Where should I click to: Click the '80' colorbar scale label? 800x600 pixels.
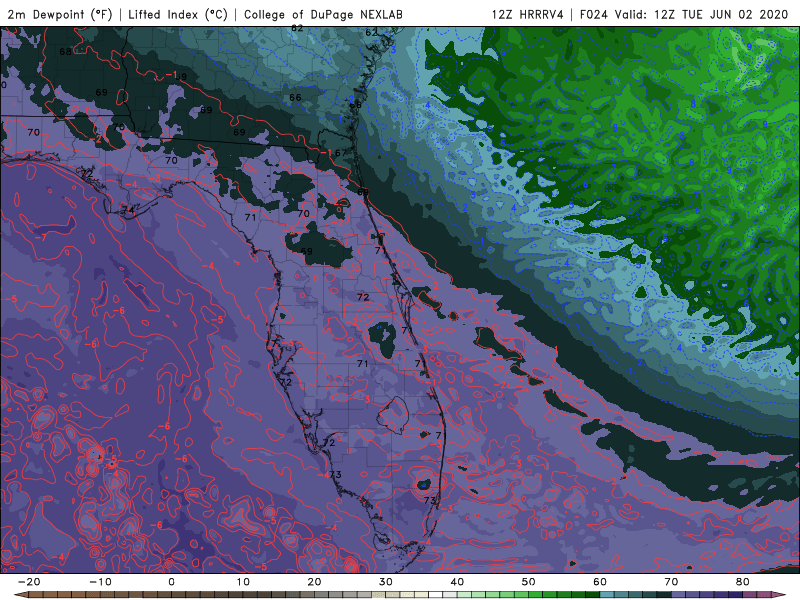pos(743,582)
